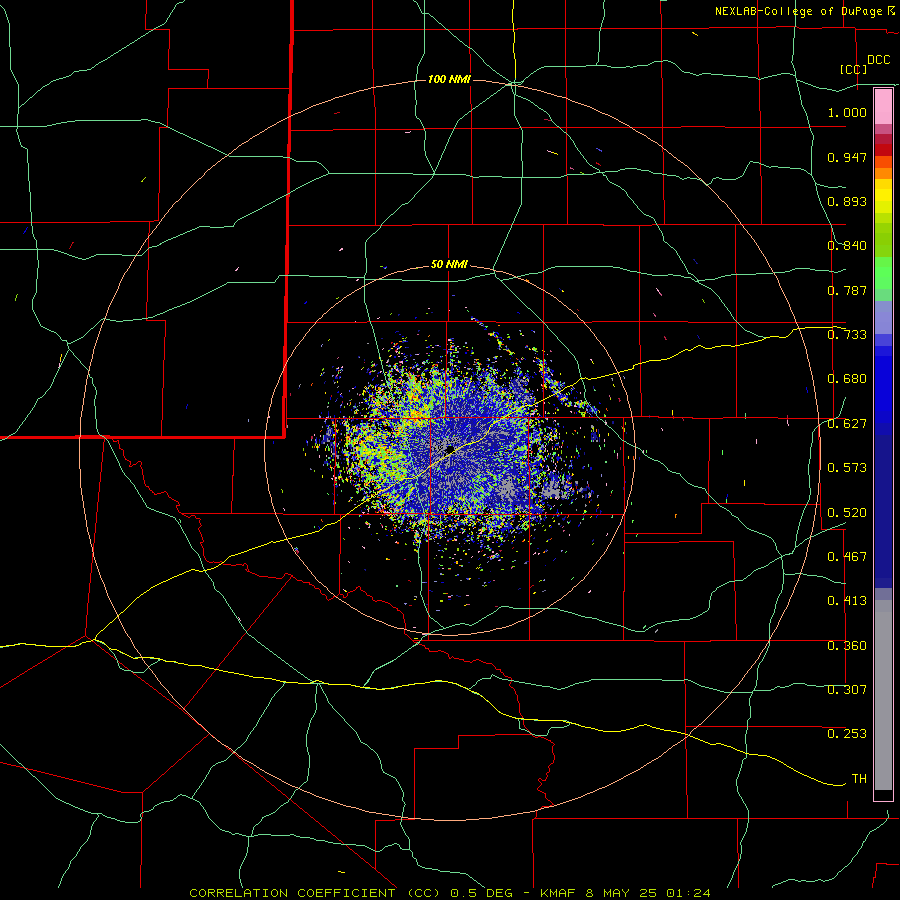The image size is (900, 900).
Task: Select the 0.253 legend value
Action: coord(847,734)
